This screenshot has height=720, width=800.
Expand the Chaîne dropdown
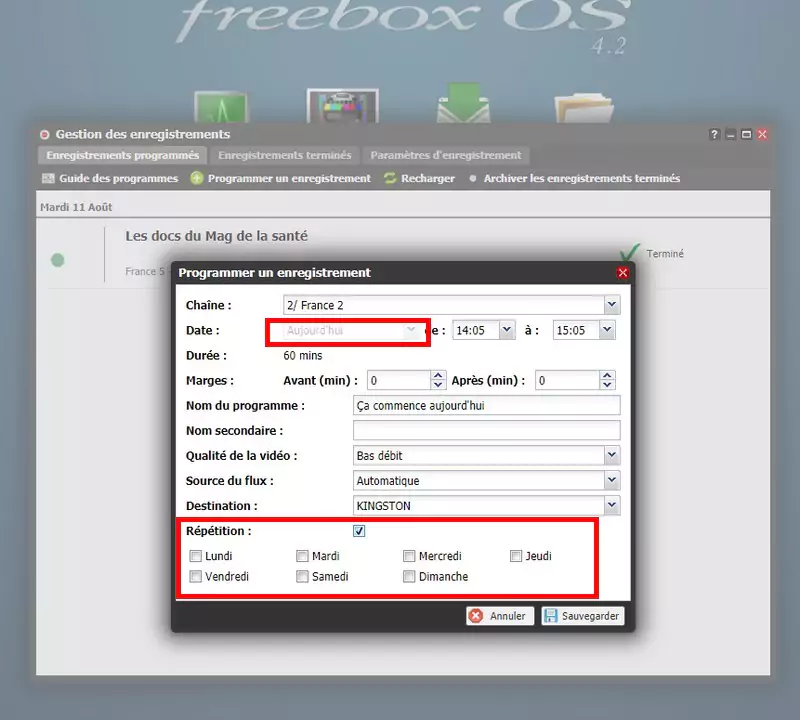(611, 305)
